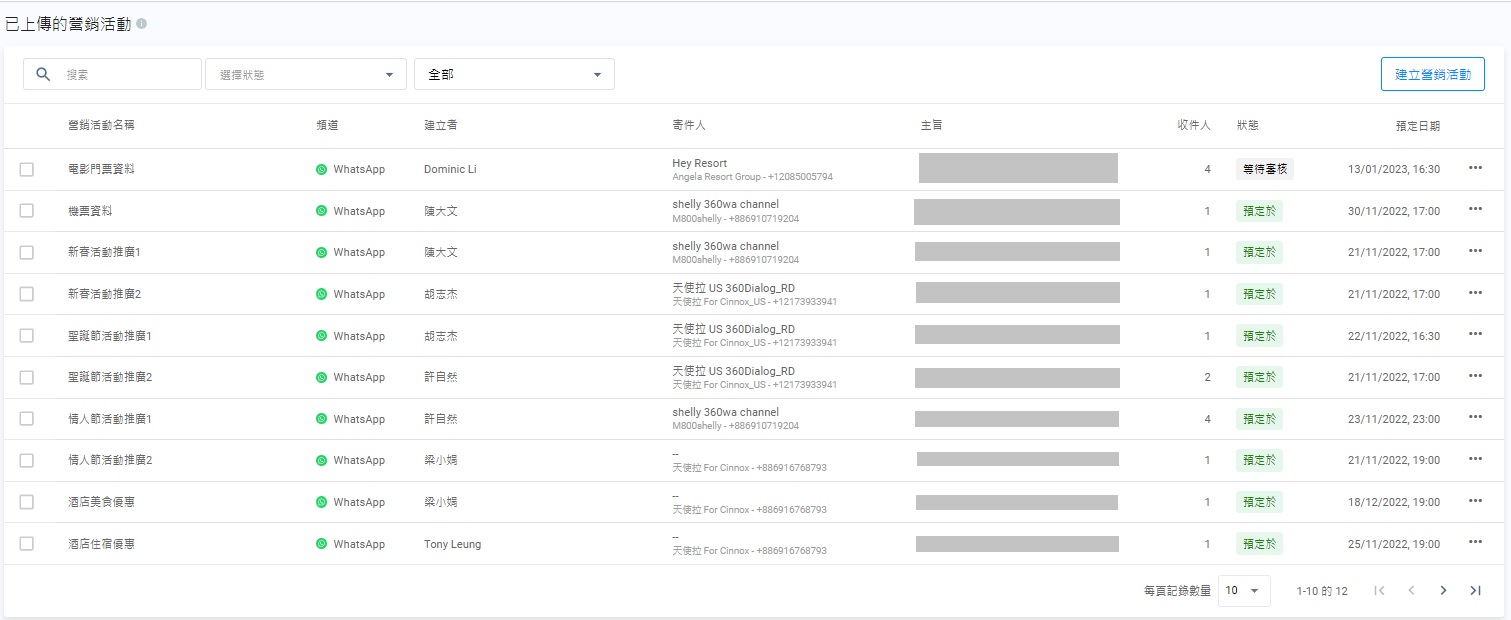The width and height of the screenshot is (1511, 620).
Task: Open the 聖誕節活動推廣1 campaign name
Action: tap(110, 336)
